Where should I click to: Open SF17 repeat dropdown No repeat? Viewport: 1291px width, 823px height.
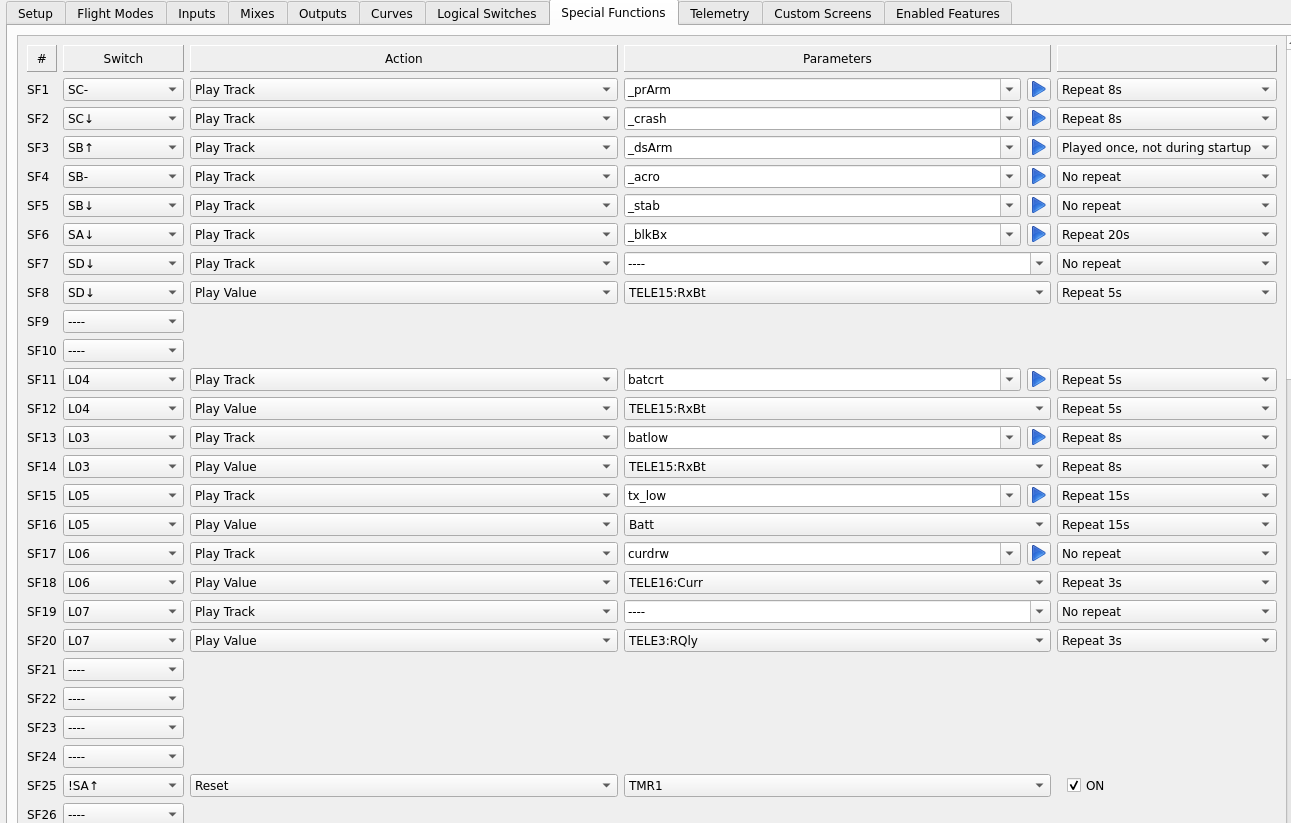(x=1167, y=554)
